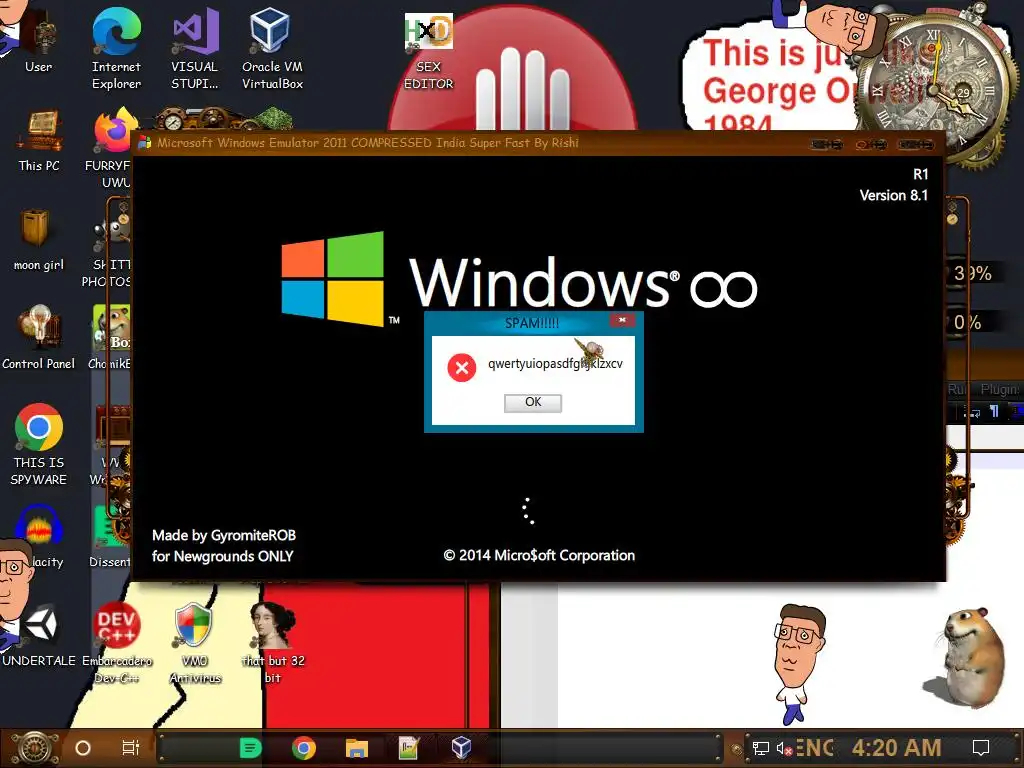1024x768 pixels.
Task: Open Cortana search circle on taskbar
Action: point(83,748)
